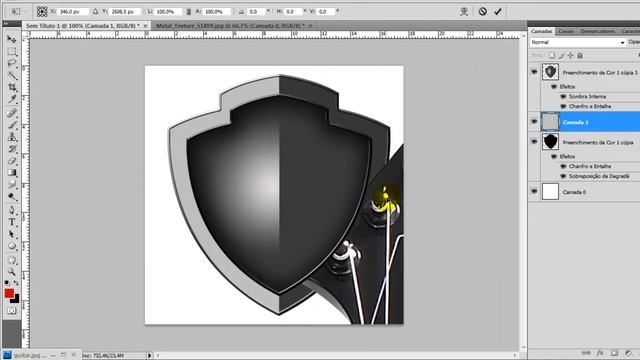This screenshot has height=360, width=640.
Task: Select the Dodge tool
Action: coord(12,197)
